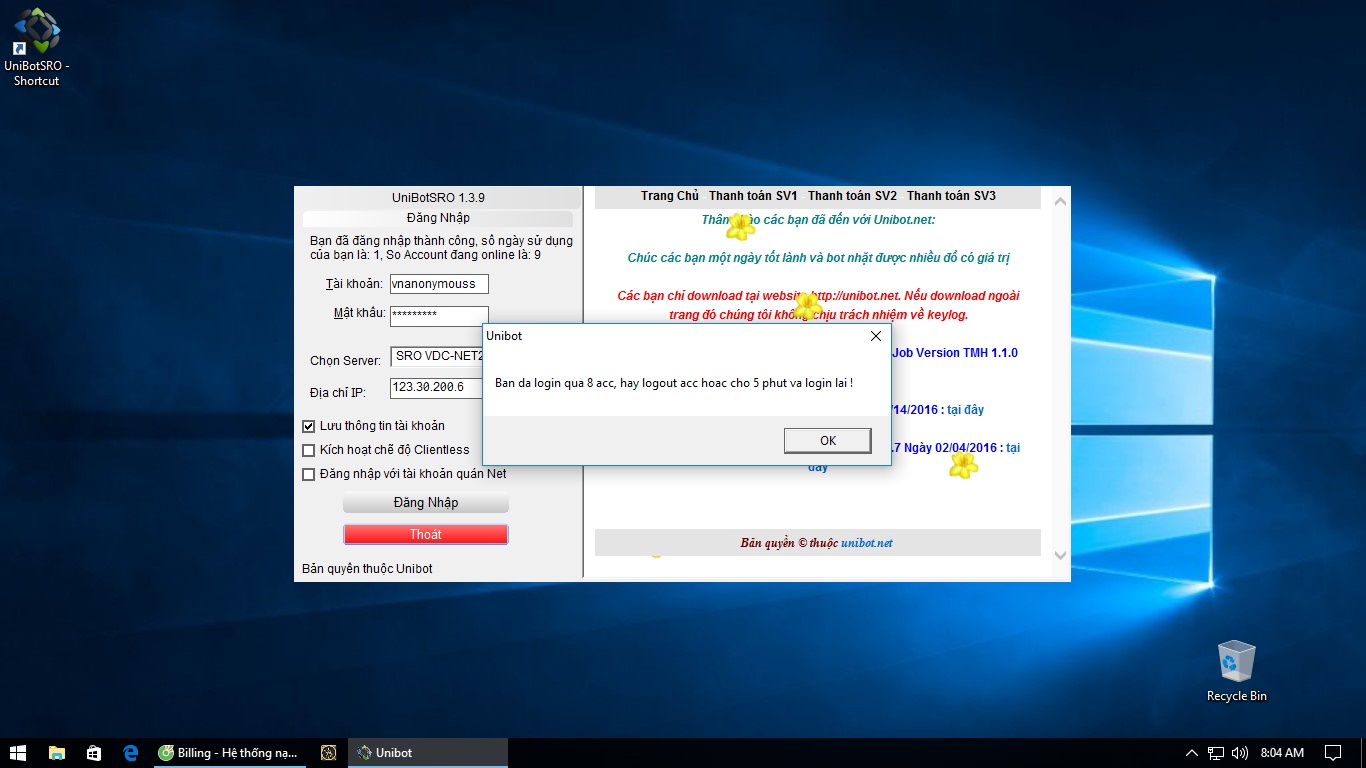Open the Windows Start menu
The width and height of the screenshot is (1366, 768).
tap(18, 753)
